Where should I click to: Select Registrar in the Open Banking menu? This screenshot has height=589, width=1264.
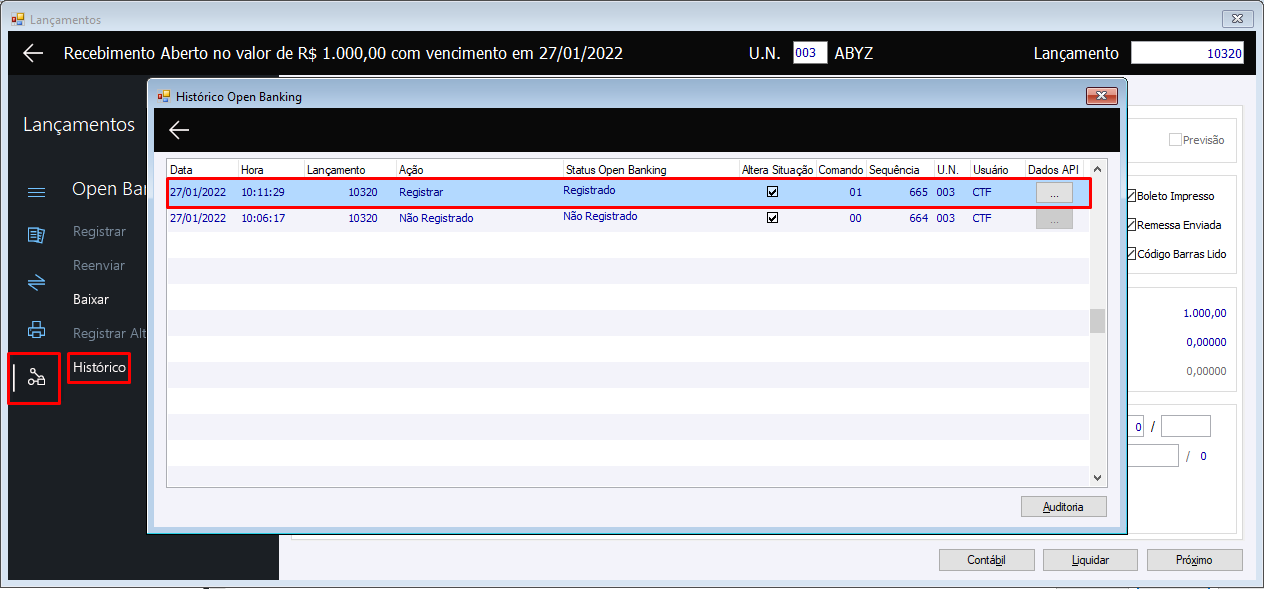coord(99,231)
